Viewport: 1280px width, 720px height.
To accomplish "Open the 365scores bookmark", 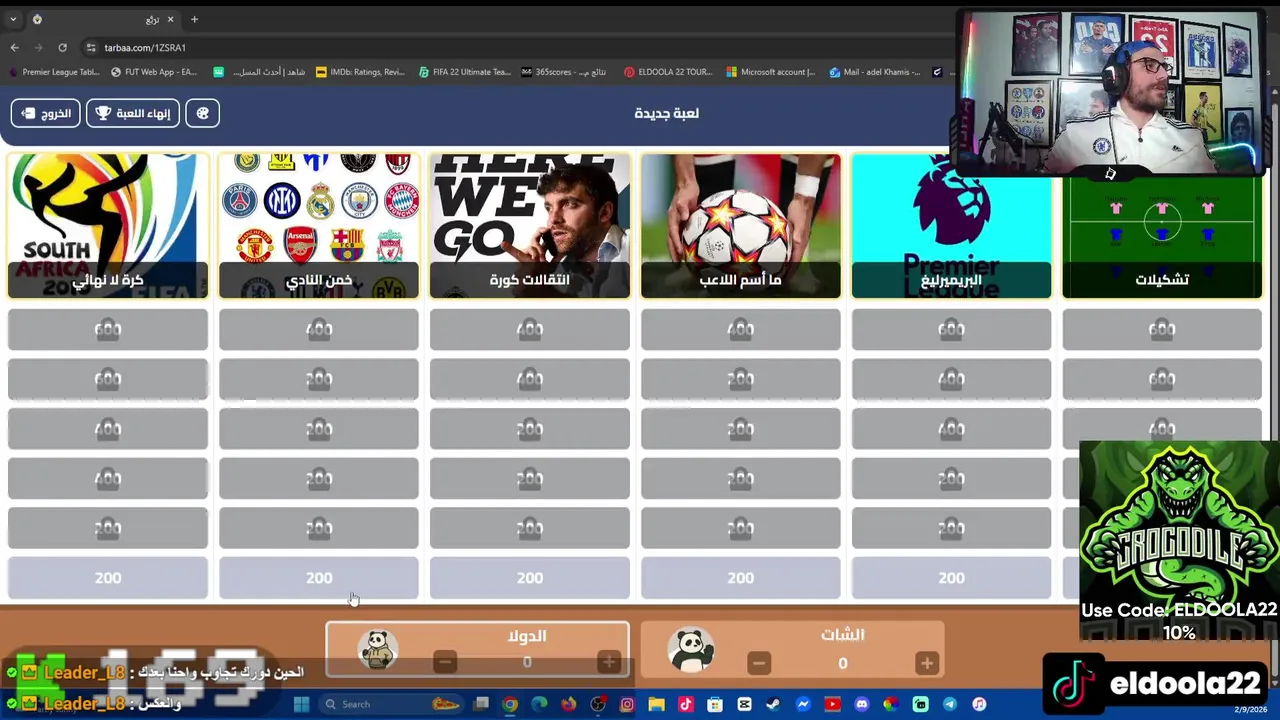I will pos(564,72).
